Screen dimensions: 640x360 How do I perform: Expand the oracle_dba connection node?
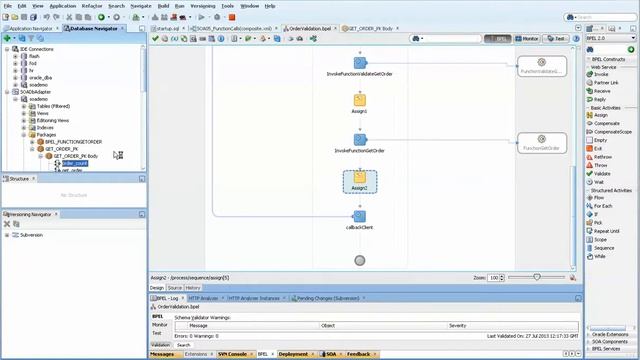pos(16,78)
